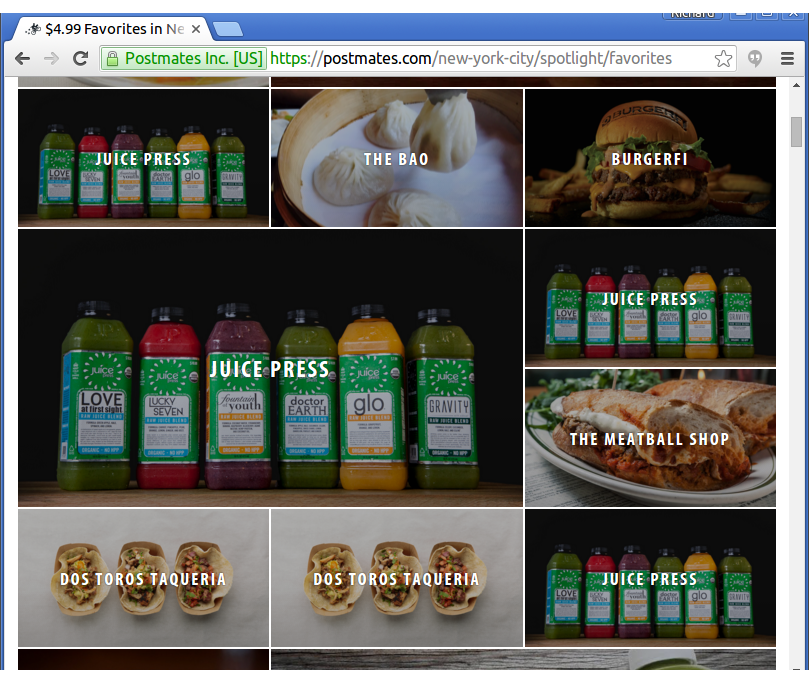
Task: Open The Meatball Shop tile
Action: click(650, 438)
